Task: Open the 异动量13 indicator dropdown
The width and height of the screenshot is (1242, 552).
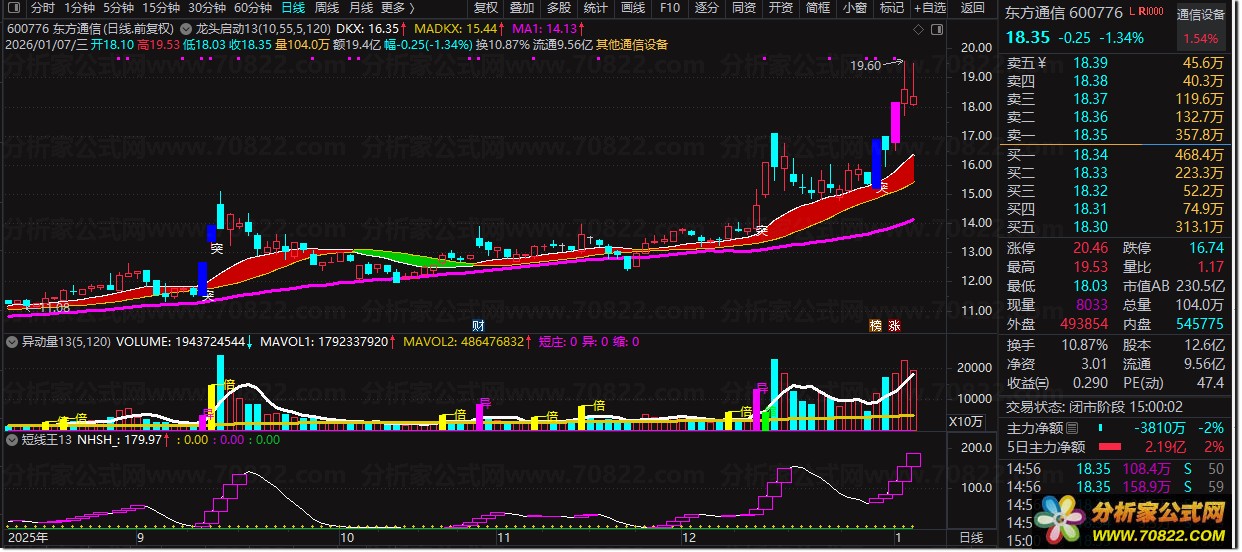Action: click(x=13, y=342)
